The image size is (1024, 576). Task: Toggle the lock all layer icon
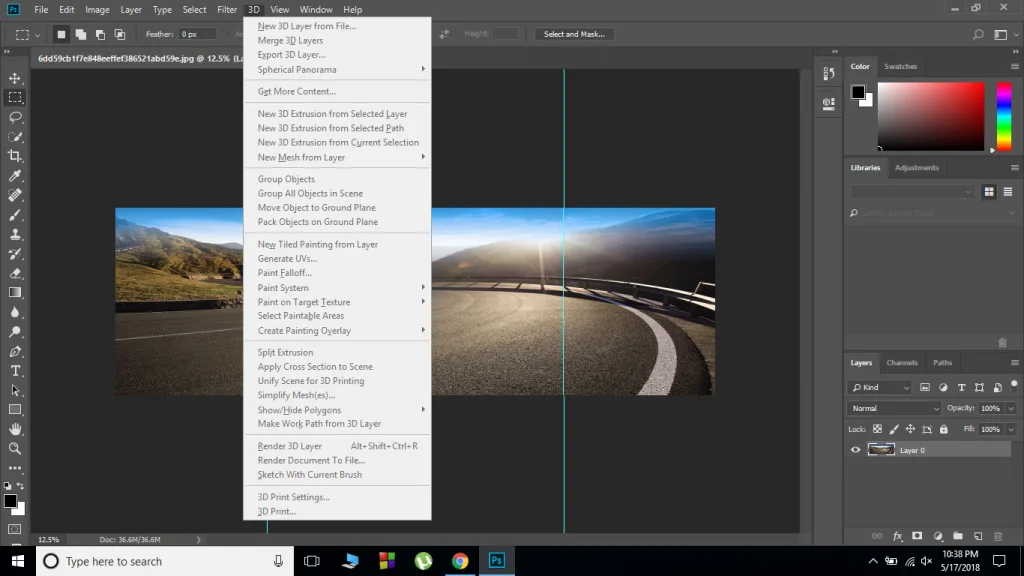tap(943, 429)
